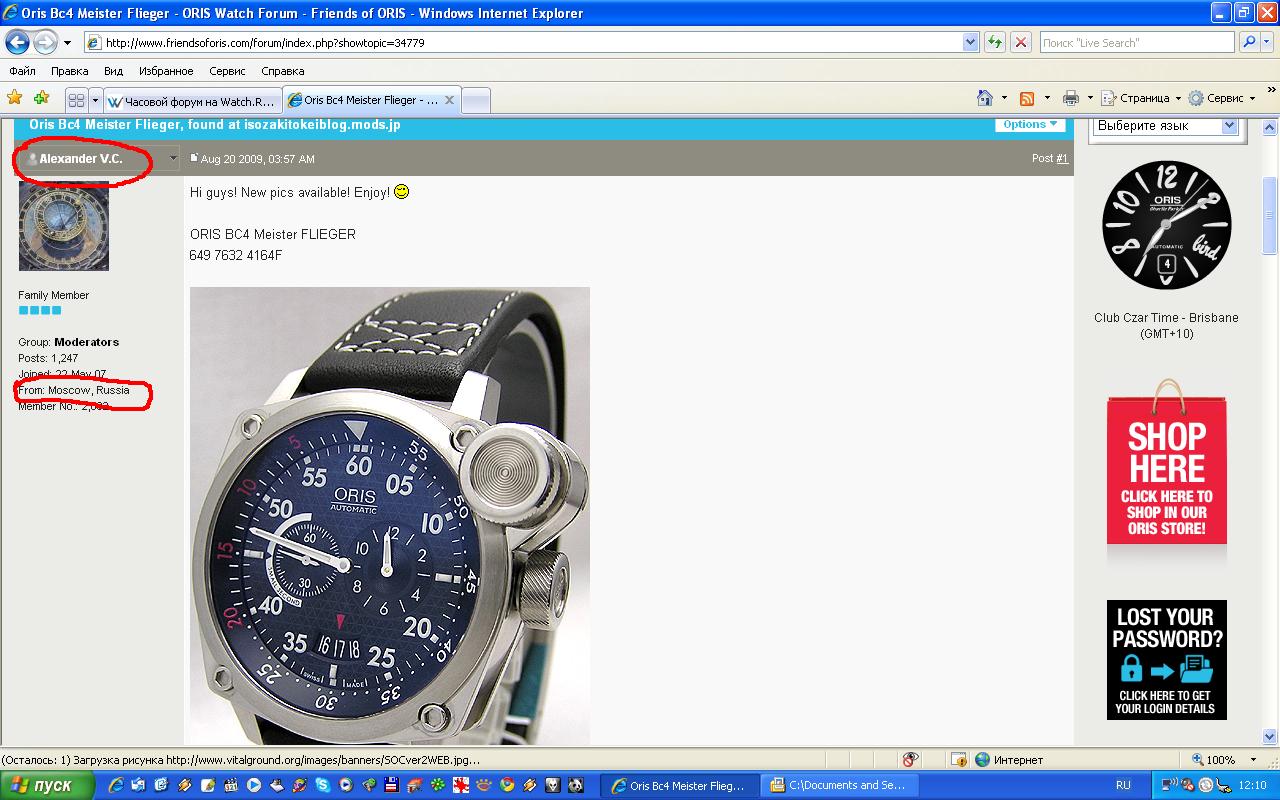This screenshot has height=800, width=1280.
Task: Open the 'Выберите язык' language dropdown
Action: tap(1167, 126)
